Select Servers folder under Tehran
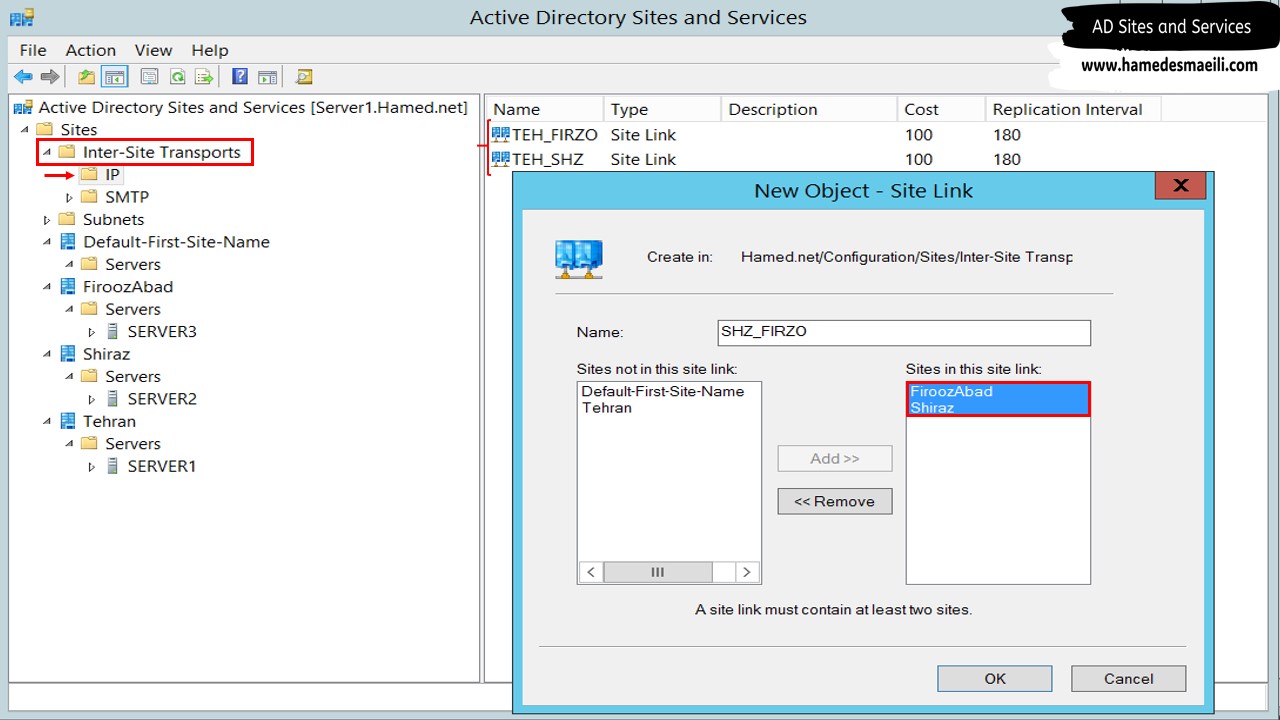The width and height of the screenshot is (1280, 720). pos(121,444)
